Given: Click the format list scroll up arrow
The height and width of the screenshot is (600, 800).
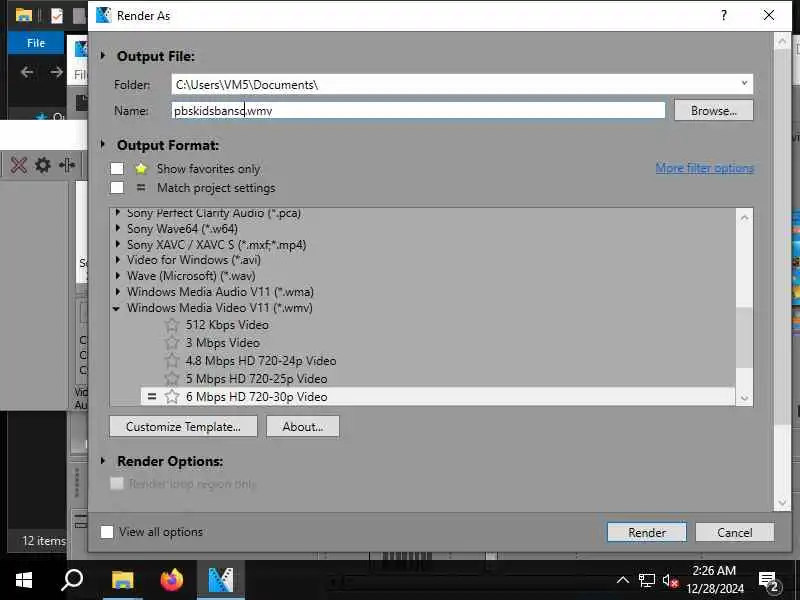Looking at the screenshot, I should point(744,217).
